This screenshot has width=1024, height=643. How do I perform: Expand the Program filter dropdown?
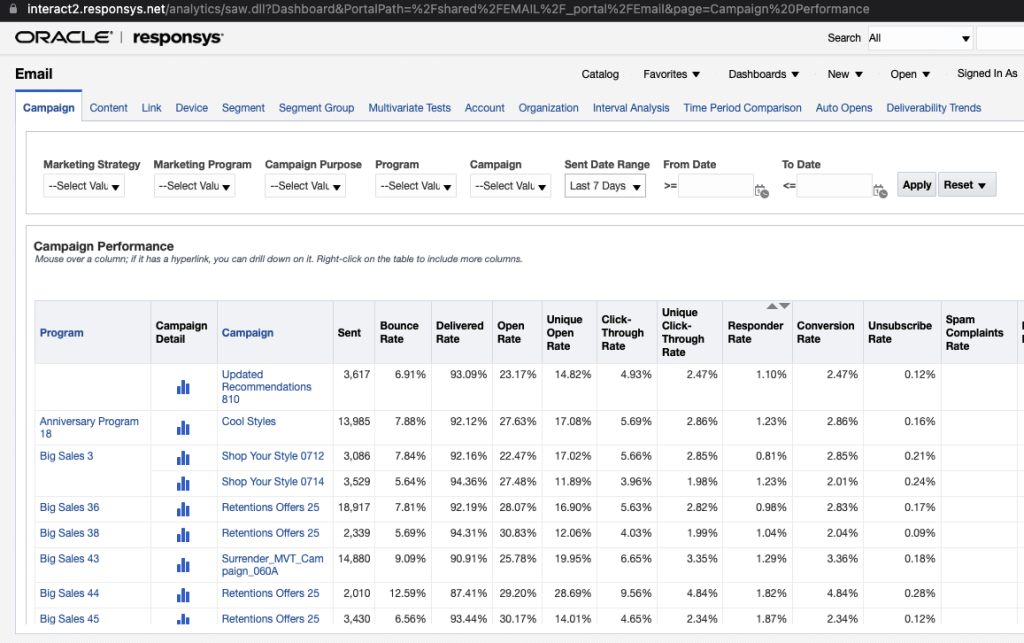coord(415,186)
